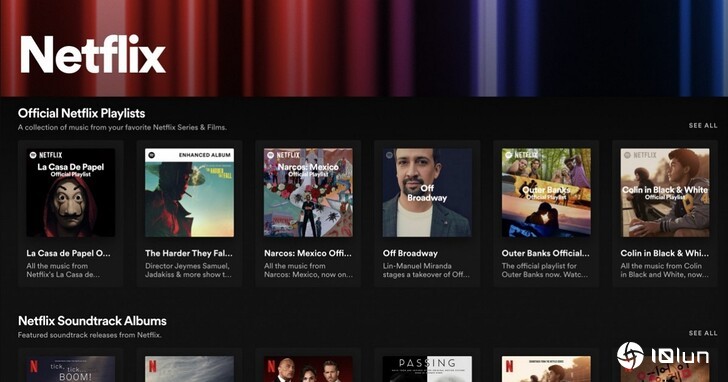This screenshot has height=382, width=728.
Task: Click the Spotify logo on La Casa cover
Action: coord(33,155)
